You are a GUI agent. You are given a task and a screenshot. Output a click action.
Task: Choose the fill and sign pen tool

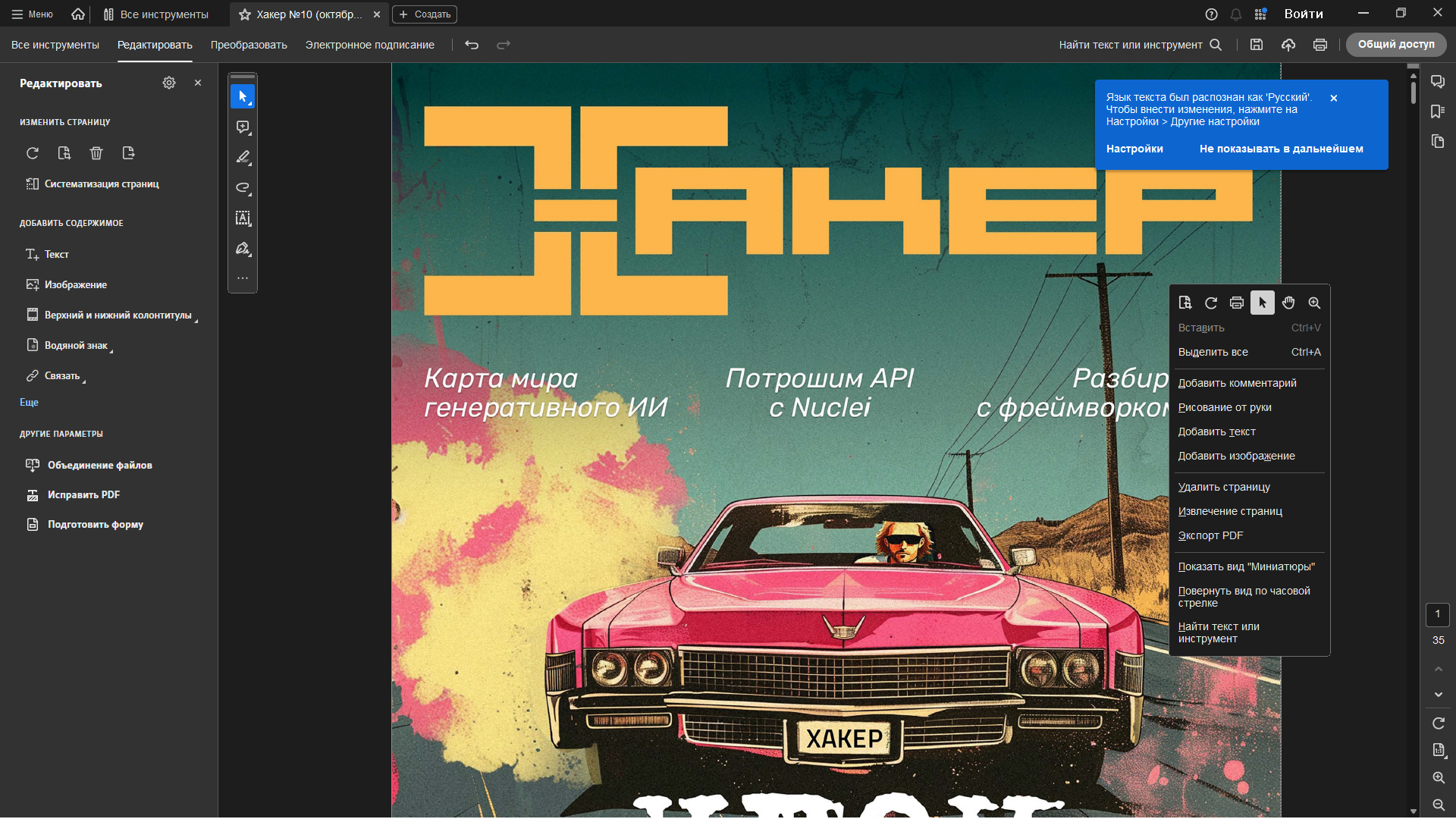(x=243, y=249)
